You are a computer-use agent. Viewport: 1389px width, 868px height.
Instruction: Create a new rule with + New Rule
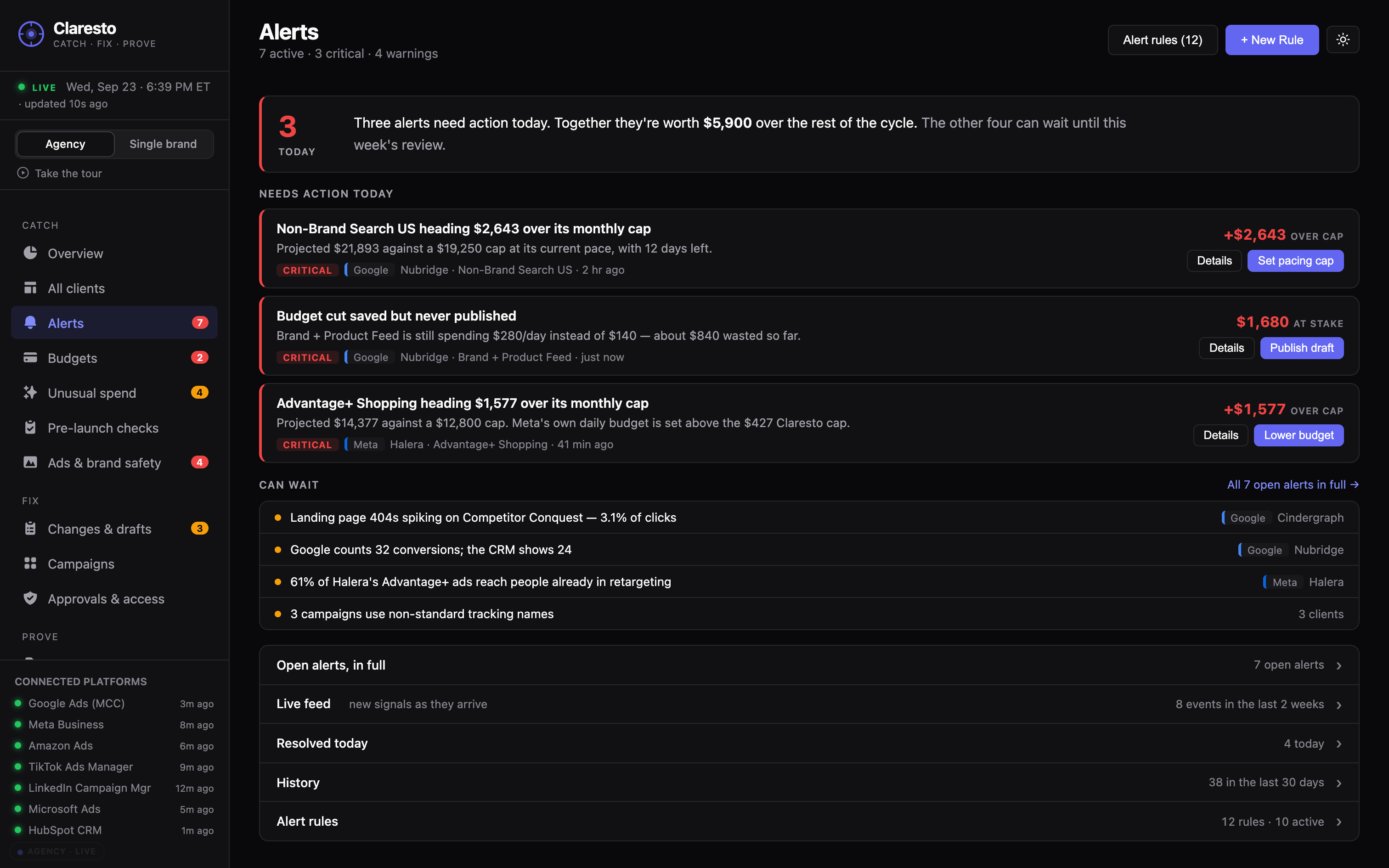1272,39
